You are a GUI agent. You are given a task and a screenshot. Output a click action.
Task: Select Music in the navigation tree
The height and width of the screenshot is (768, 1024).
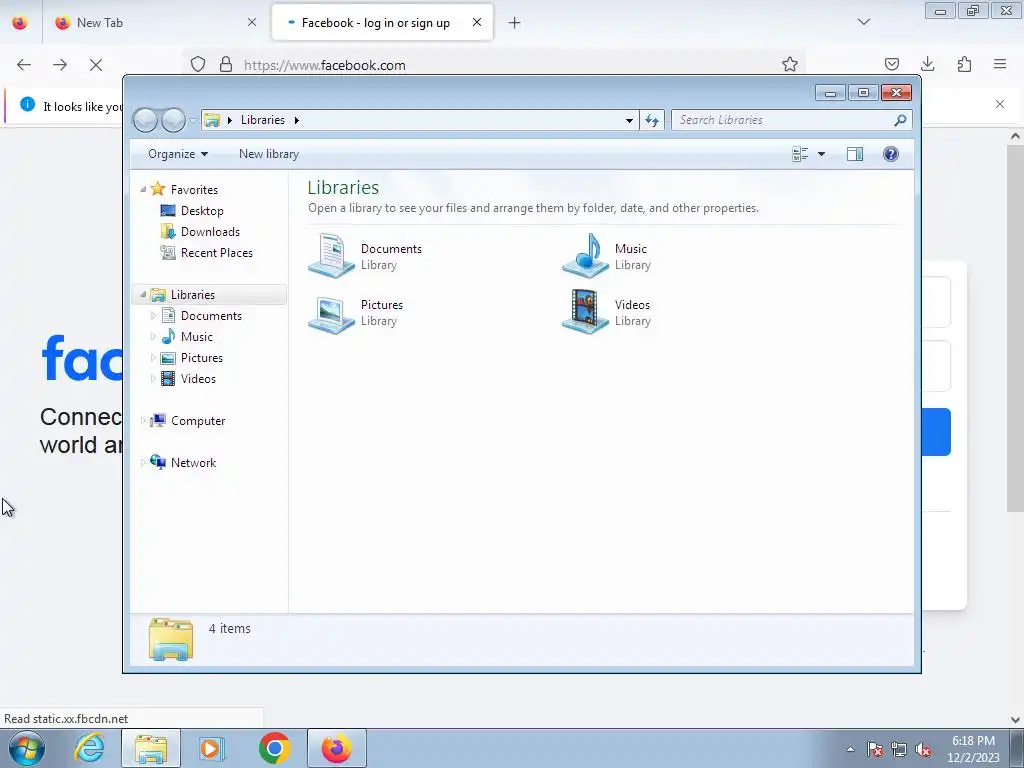[x=196, y=336]
